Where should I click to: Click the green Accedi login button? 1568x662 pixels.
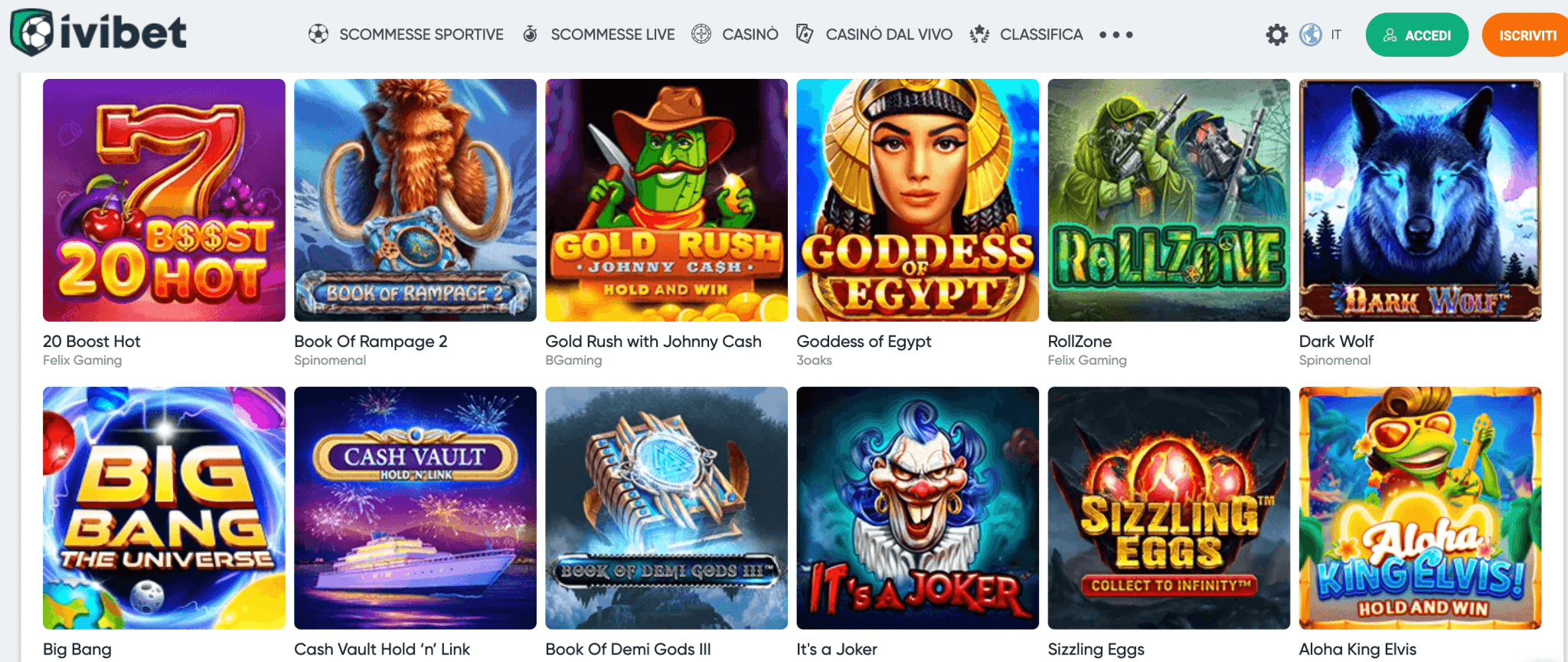tap(1417, 35)
